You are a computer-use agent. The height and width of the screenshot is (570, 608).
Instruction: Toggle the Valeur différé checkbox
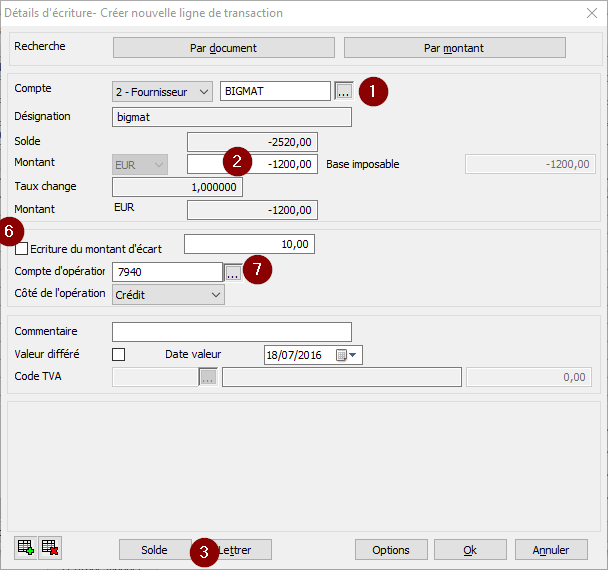click(x=119, y=354)
